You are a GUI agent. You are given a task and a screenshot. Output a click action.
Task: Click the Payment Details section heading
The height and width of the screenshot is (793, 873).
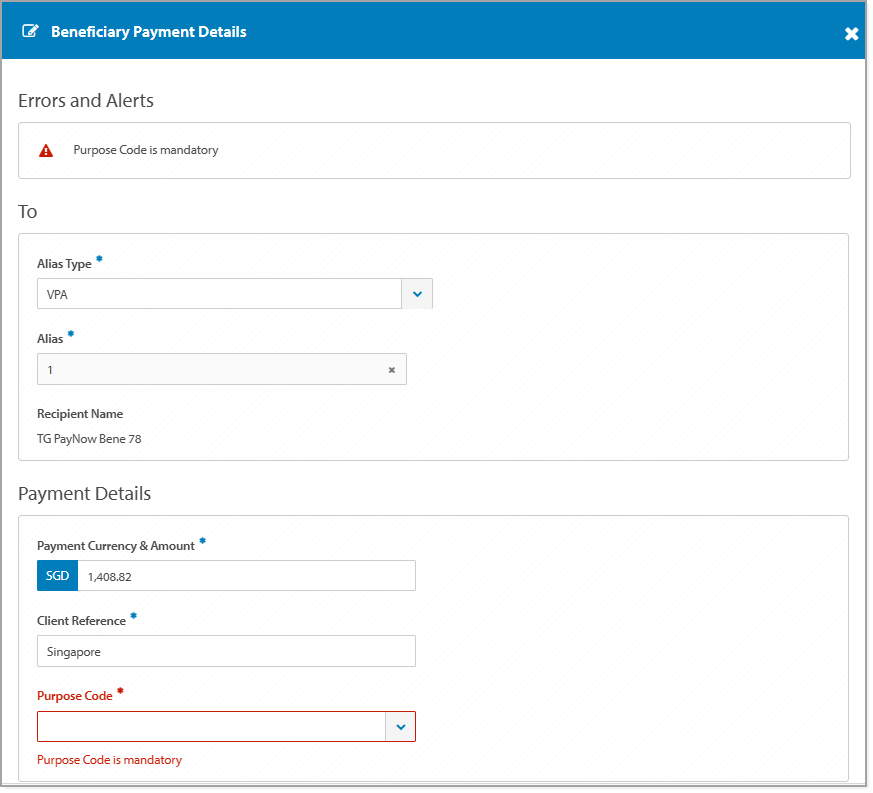84,493
